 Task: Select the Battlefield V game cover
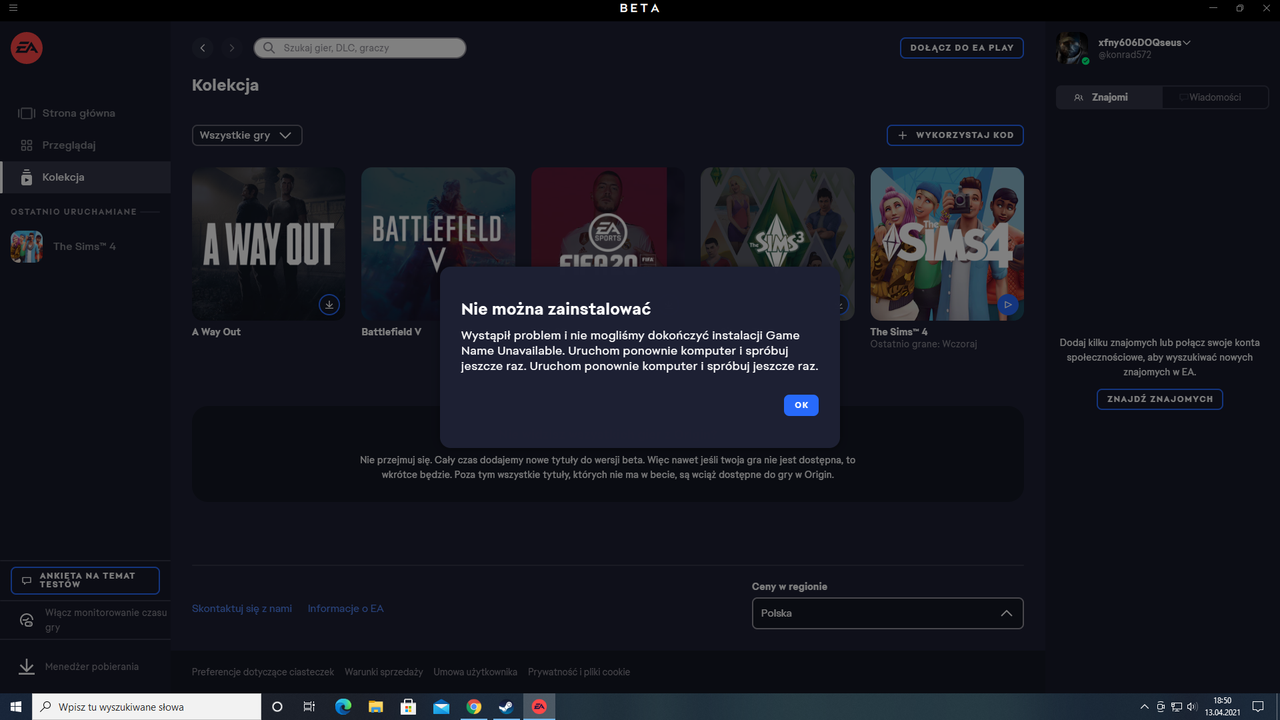[x=438, y=244]
